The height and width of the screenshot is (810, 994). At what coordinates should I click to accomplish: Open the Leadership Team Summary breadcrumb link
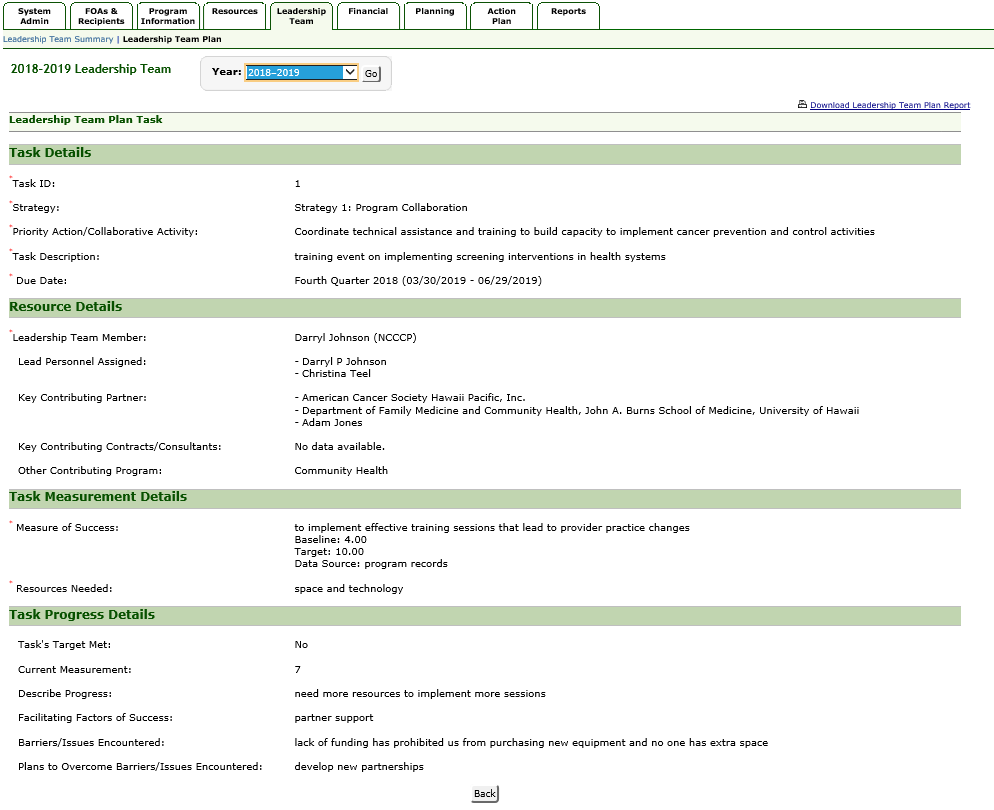coord(58,39)
